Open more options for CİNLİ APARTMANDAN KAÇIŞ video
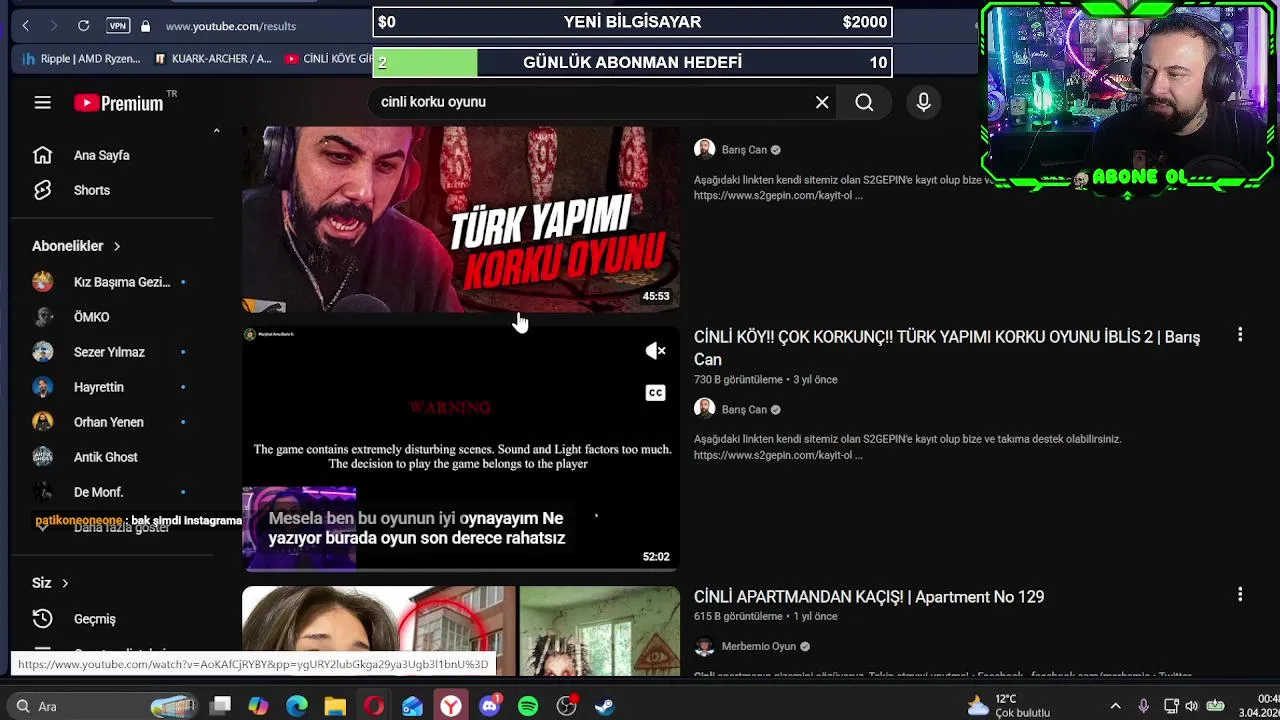 pos(1240,595)
